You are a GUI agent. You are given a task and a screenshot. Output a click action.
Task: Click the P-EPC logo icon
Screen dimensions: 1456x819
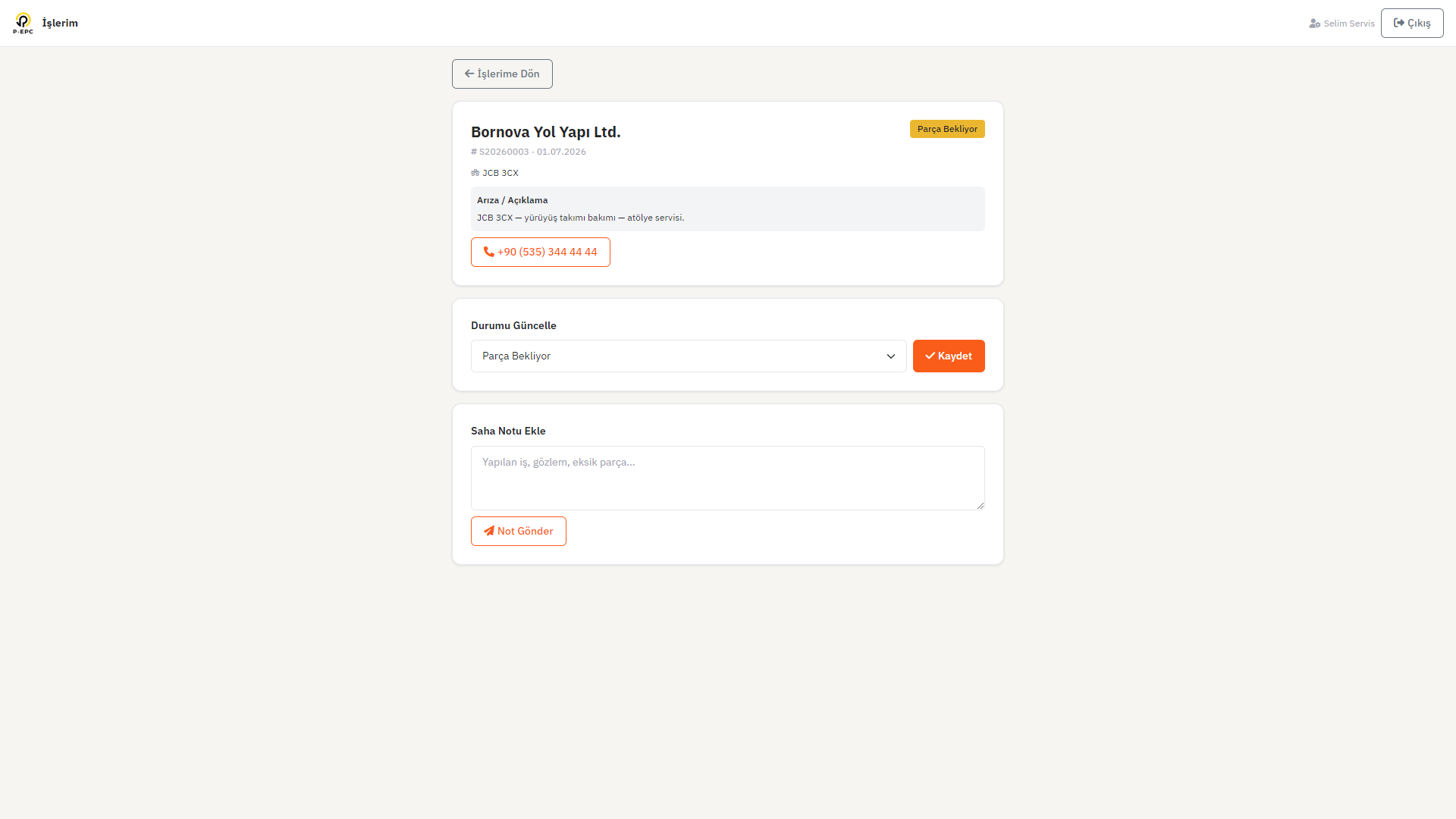pos(24,23)
